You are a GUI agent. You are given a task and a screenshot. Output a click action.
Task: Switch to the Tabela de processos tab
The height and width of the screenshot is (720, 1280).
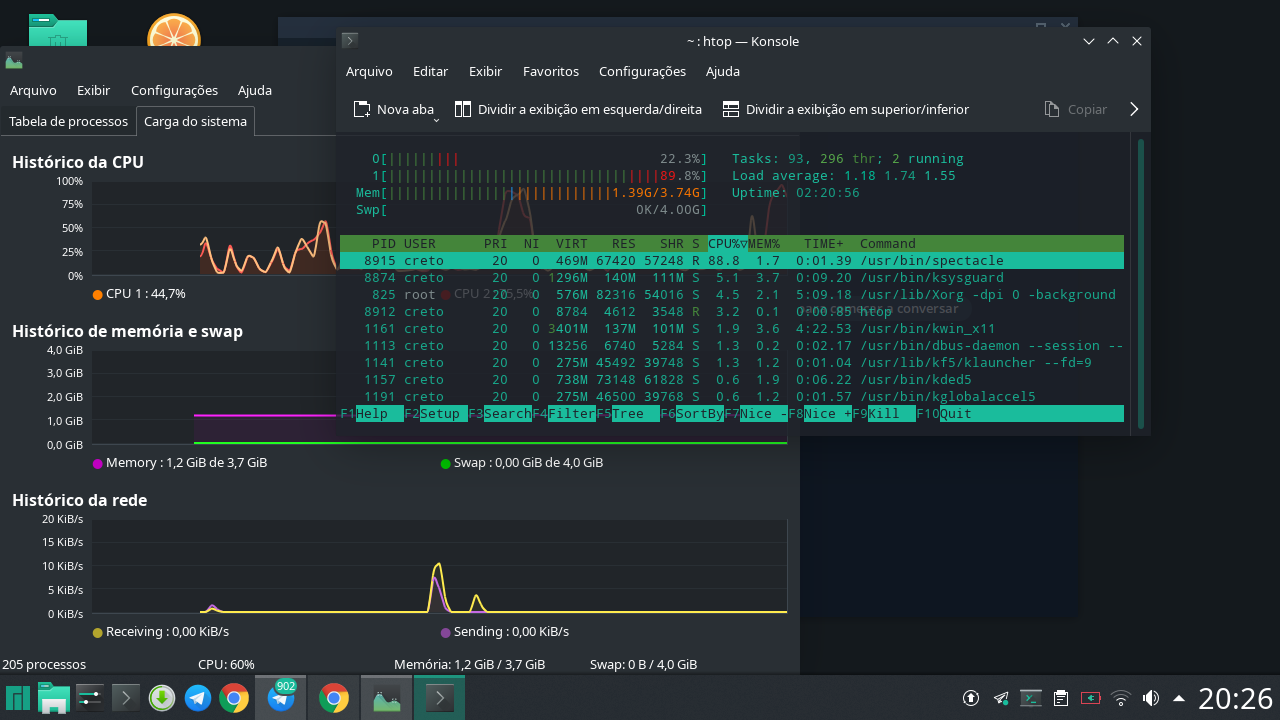pyautogui.click(x=68, y=122)
